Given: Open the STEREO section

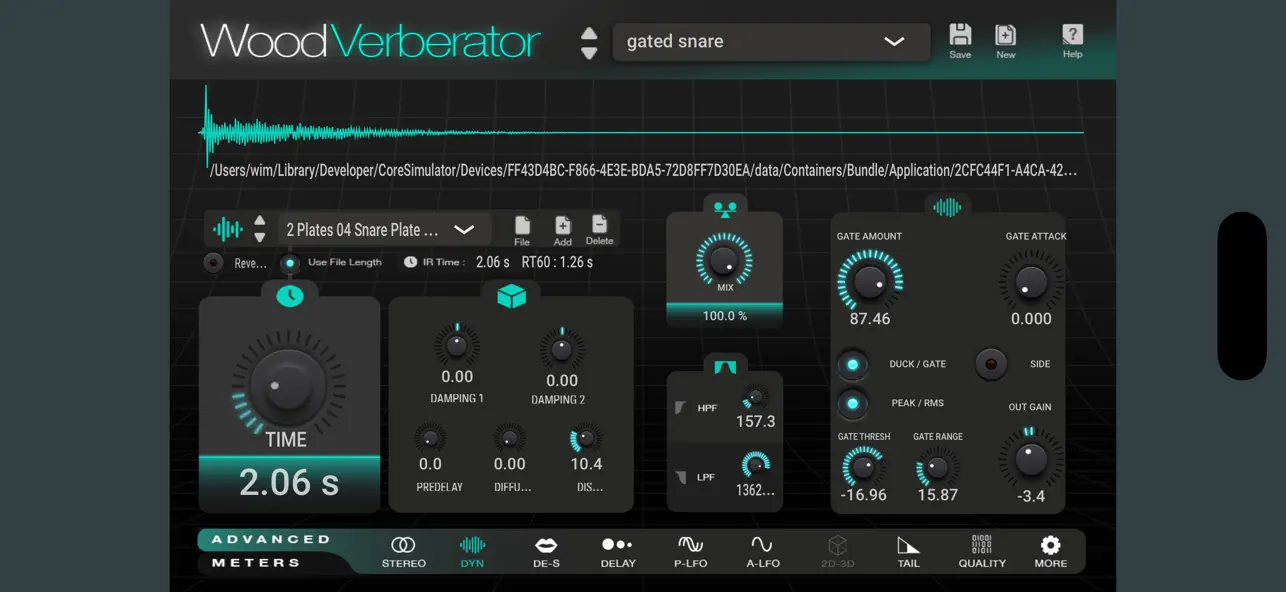Looking at the screenshot, I should tap(403, 552).
